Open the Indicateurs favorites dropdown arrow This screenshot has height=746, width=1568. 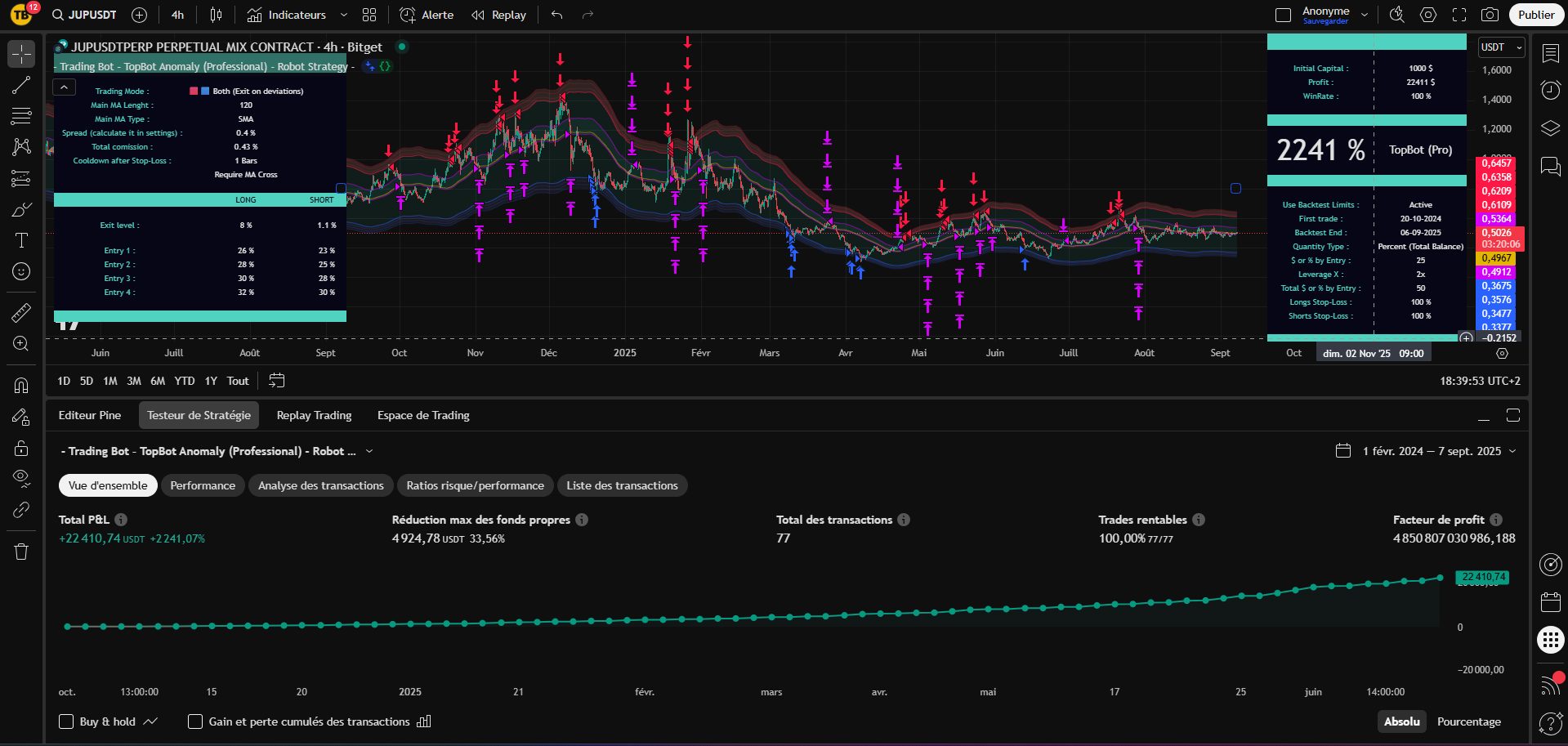click(x=344, y=15)
